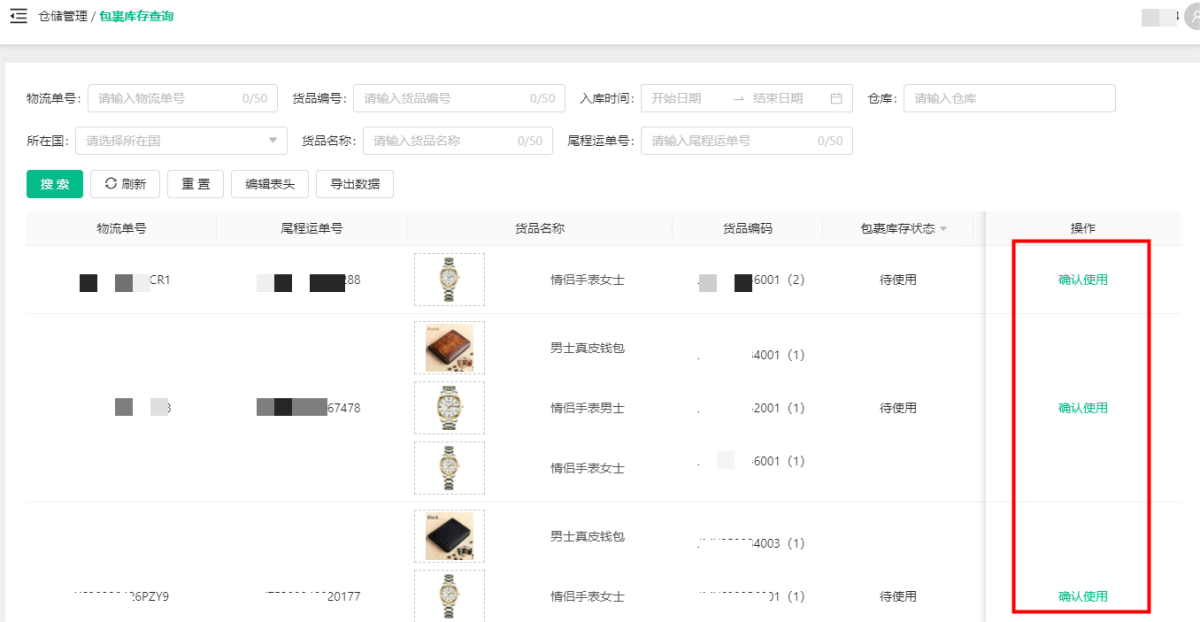Click 确认使用 link in second row

(1083, 408)
